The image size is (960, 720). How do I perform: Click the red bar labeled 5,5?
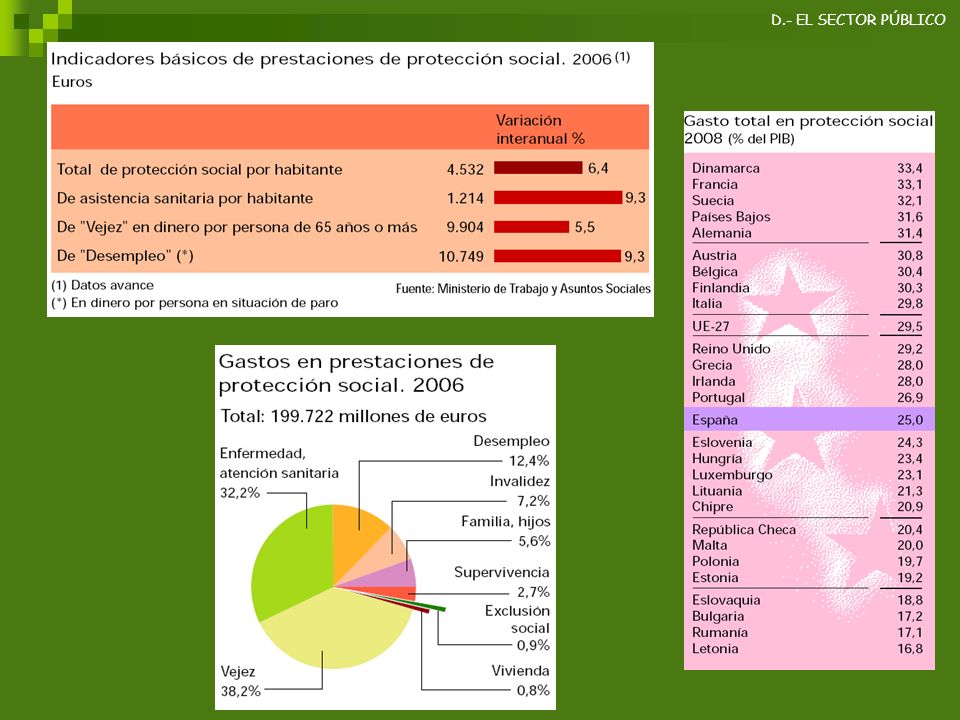(x=531, y=227)
